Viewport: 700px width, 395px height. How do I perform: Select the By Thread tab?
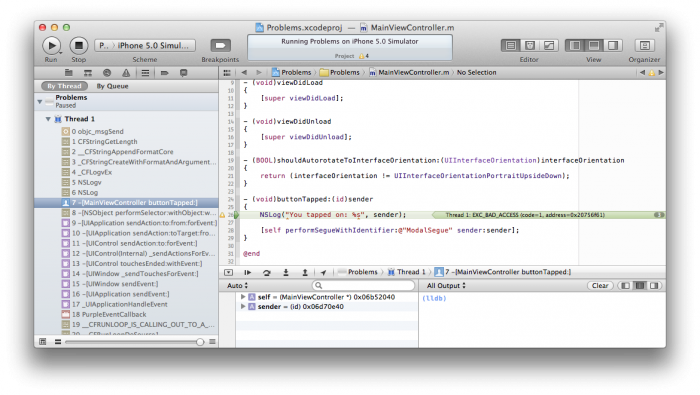coord(64,86)
